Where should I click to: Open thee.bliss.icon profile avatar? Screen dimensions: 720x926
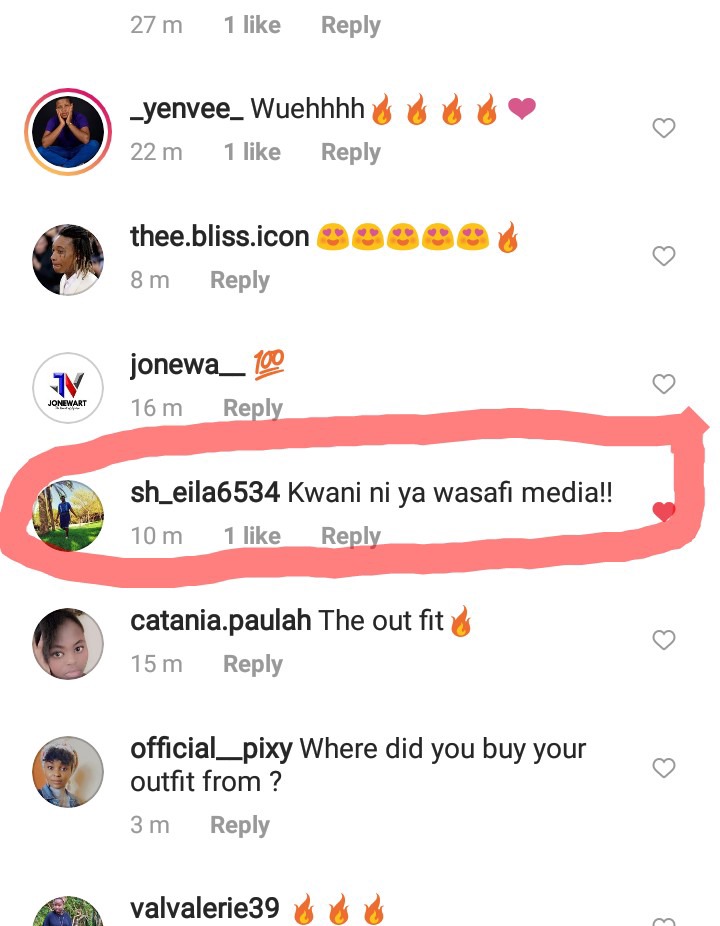click(68, 260)
